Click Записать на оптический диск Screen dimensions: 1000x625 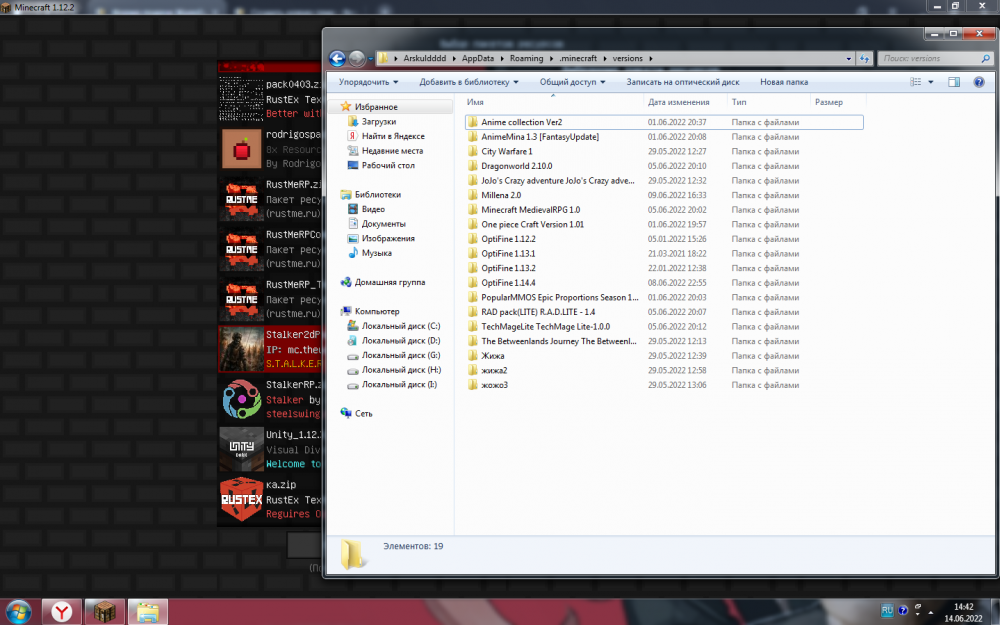pos(682,82)
